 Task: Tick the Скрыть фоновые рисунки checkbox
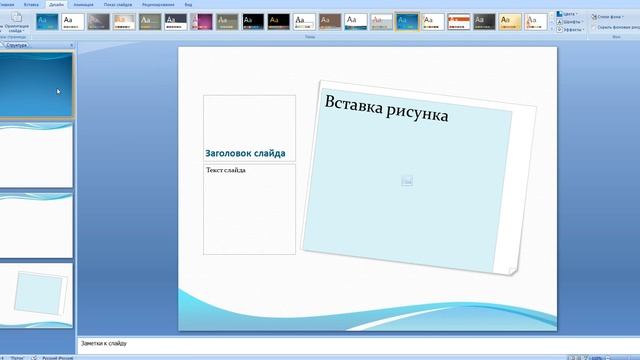[594, 27]
